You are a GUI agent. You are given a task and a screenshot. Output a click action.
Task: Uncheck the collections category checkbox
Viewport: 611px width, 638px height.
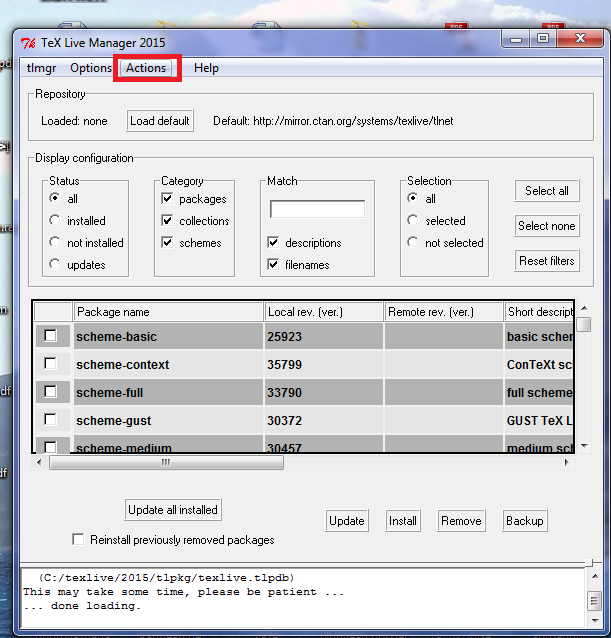point(166,221)
